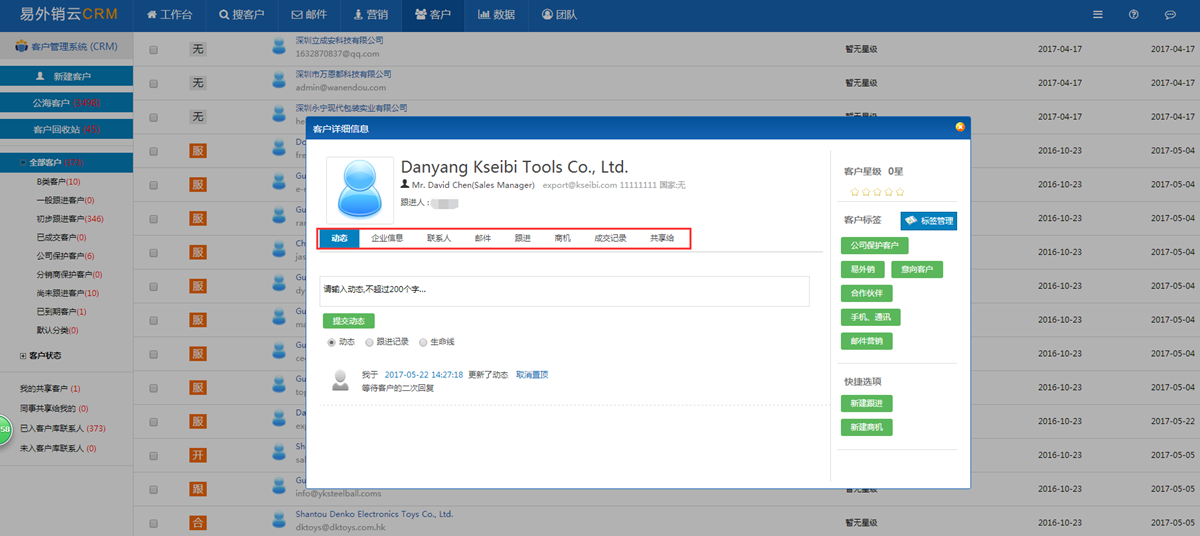This screenshot has width=1200, height=536.
Task: Expand the 客户状态 tree node
Action: click(23, 355)
